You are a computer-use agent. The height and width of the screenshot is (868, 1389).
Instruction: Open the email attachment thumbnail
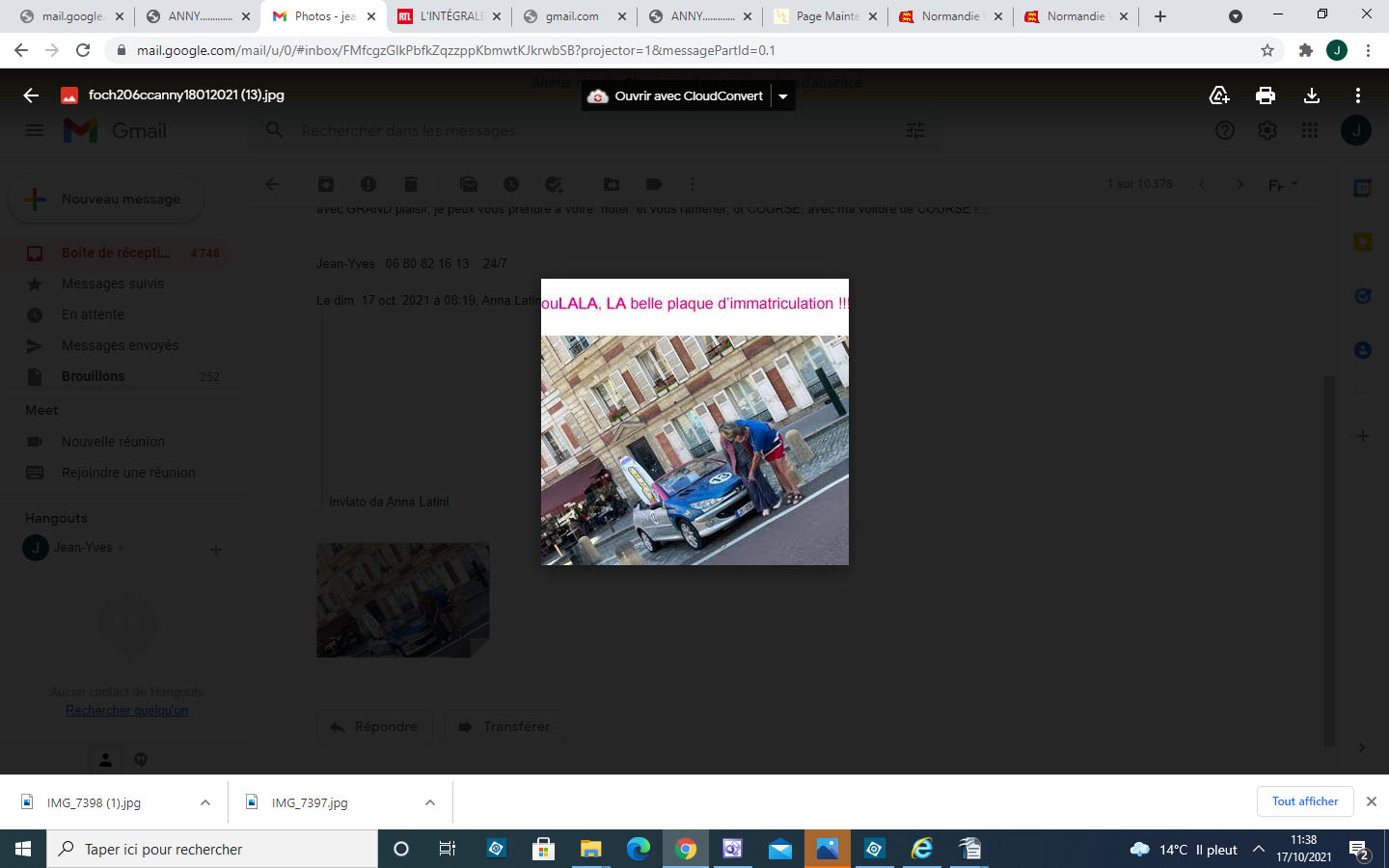click(403, 600)
